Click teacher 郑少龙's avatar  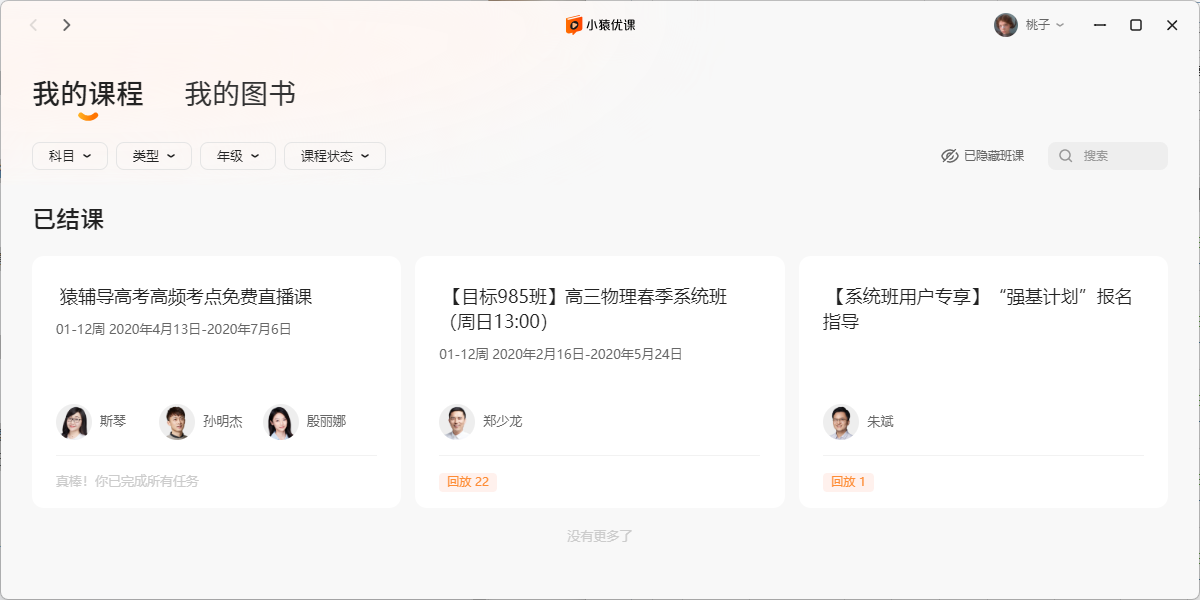coord(457,422)
